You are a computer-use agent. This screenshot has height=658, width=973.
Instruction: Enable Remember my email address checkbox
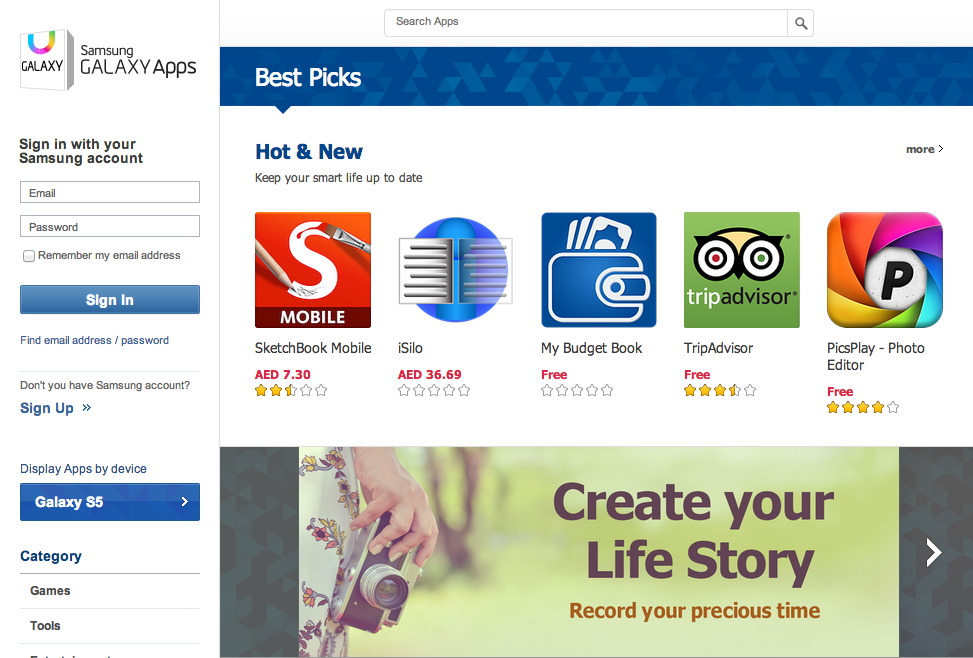point(29,256)
